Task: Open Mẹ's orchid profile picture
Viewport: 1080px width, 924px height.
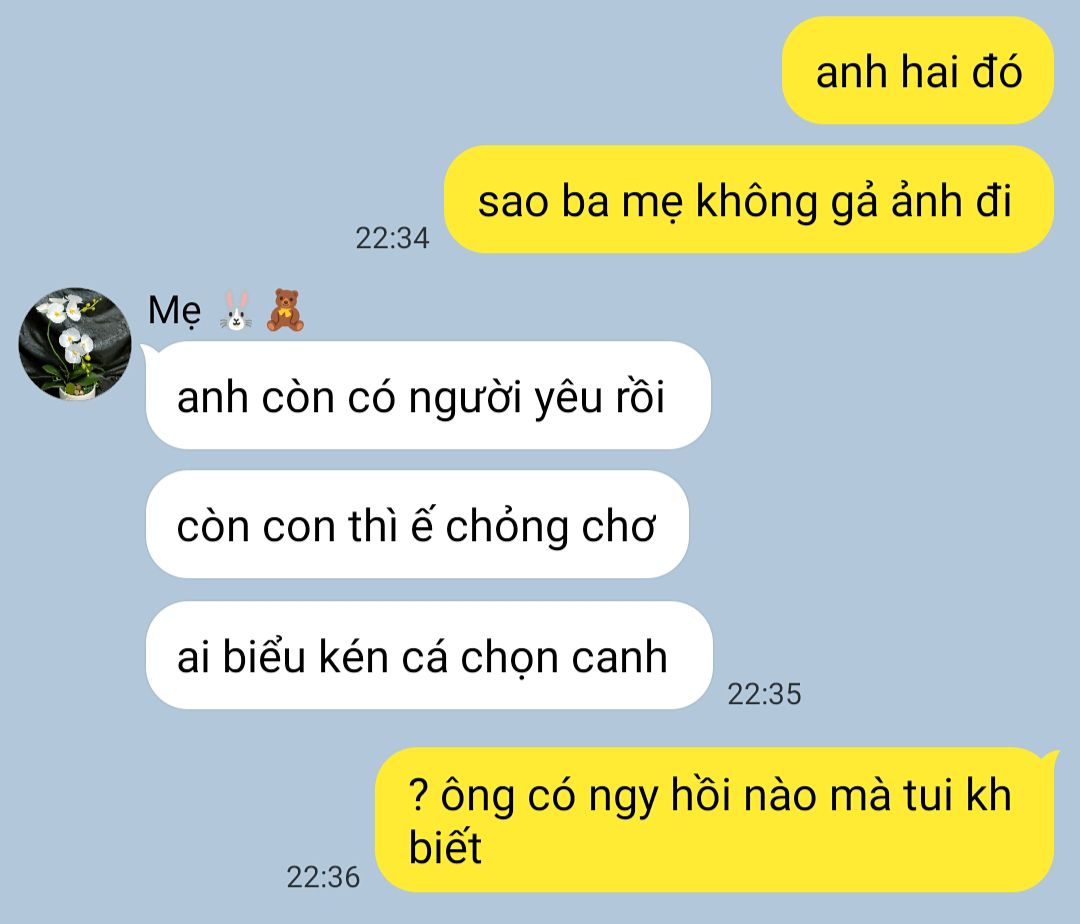Action: [75, 344]
